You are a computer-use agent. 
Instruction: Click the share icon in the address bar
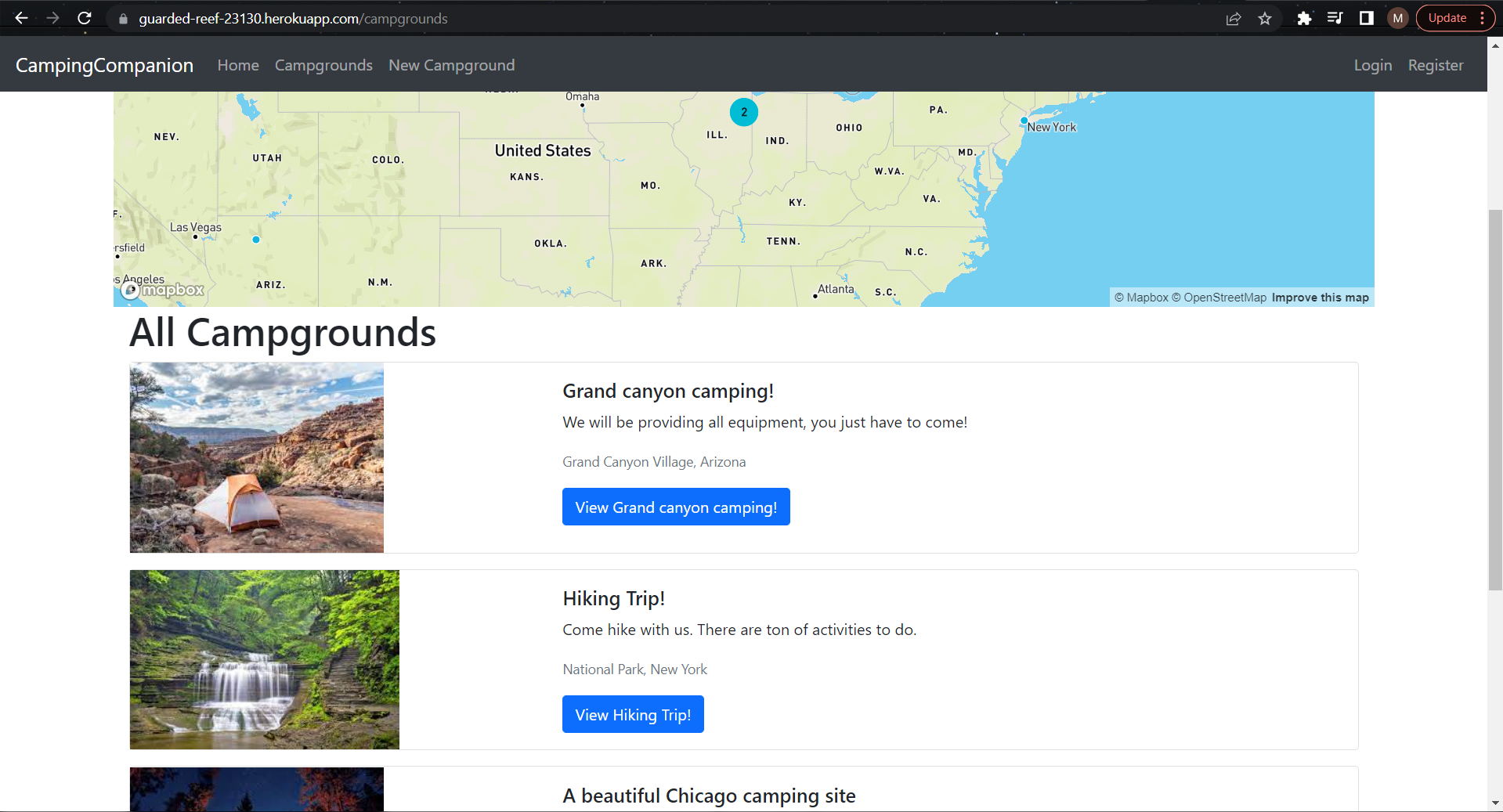[1234, 18]
